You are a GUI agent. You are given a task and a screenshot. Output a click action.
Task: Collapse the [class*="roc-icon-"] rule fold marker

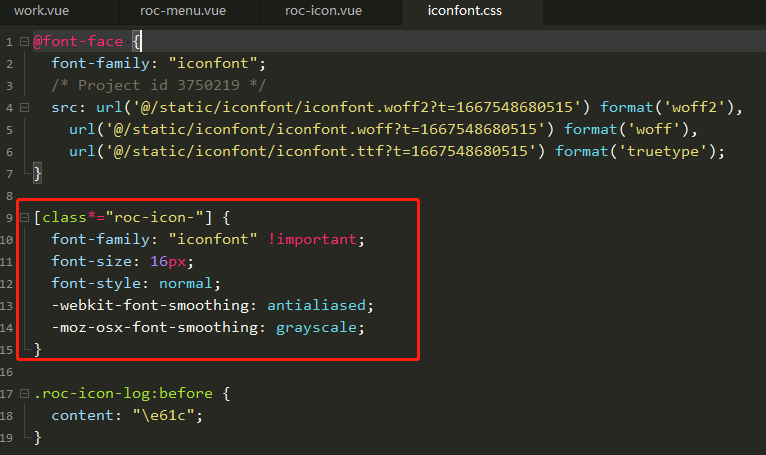click(x=23, y=218)
